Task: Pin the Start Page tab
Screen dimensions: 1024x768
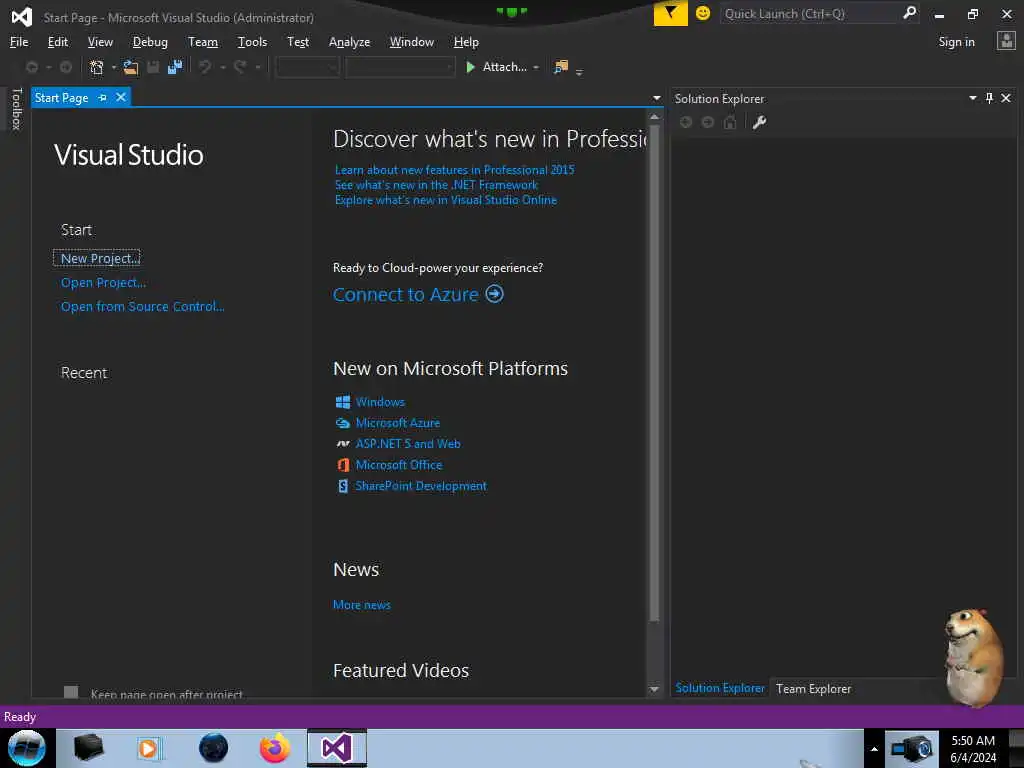Action: (103, 97)
